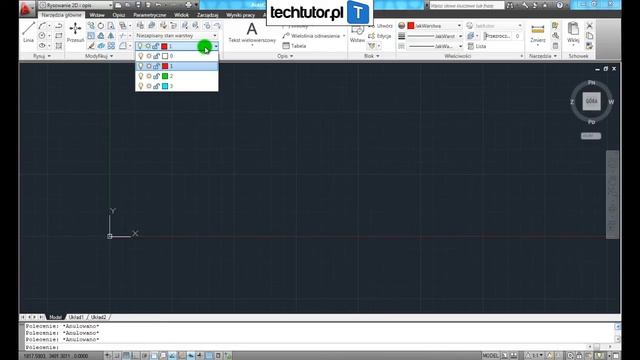Click the GÓRA face of the ViewCube
Screen dimensions: 640x360
click(591, 101)
